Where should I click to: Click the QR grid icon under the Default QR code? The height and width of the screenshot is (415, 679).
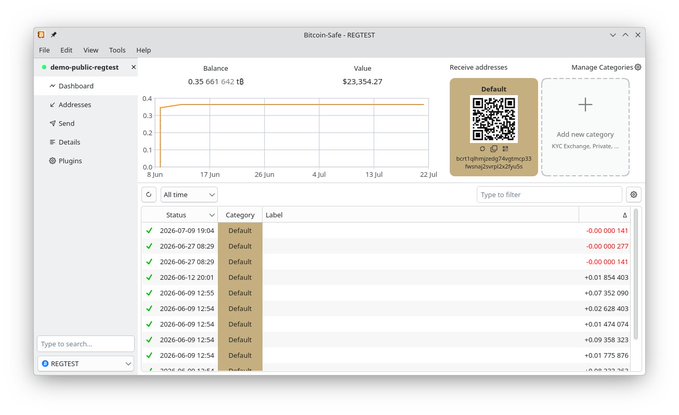[x=505, y=149]
